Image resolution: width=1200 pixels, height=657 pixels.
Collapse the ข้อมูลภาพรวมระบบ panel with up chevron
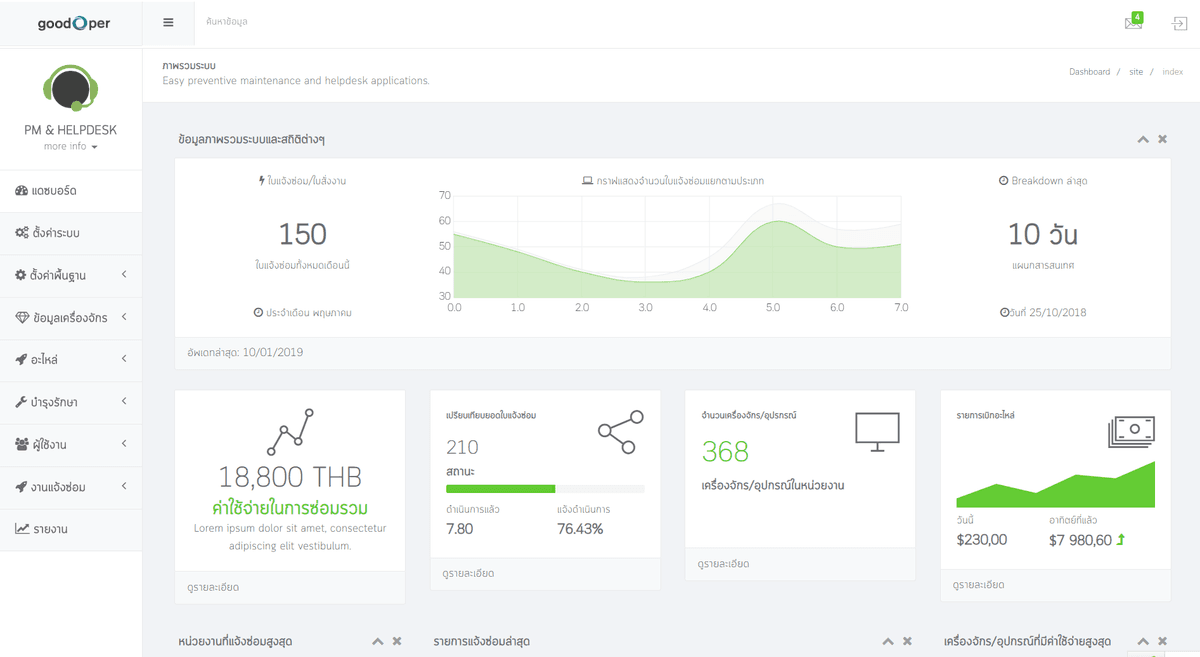(x=1143, y=139)
